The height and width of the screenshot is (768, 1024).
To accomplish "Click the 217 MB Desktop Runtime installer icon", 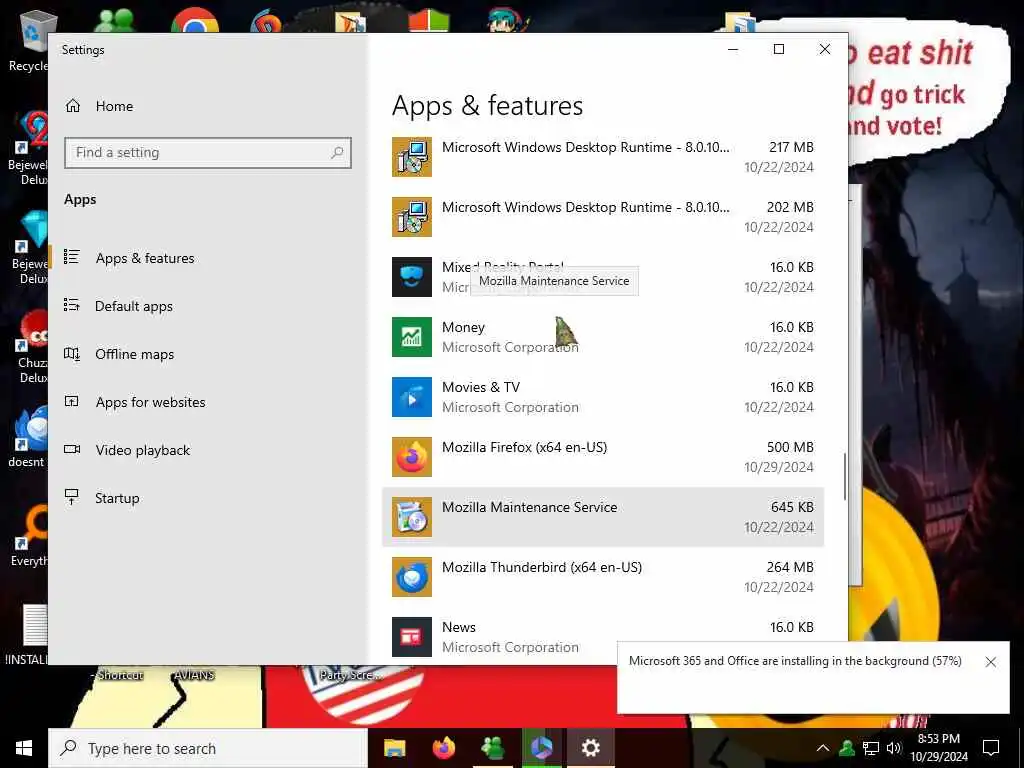I will (x=411, y=157).
